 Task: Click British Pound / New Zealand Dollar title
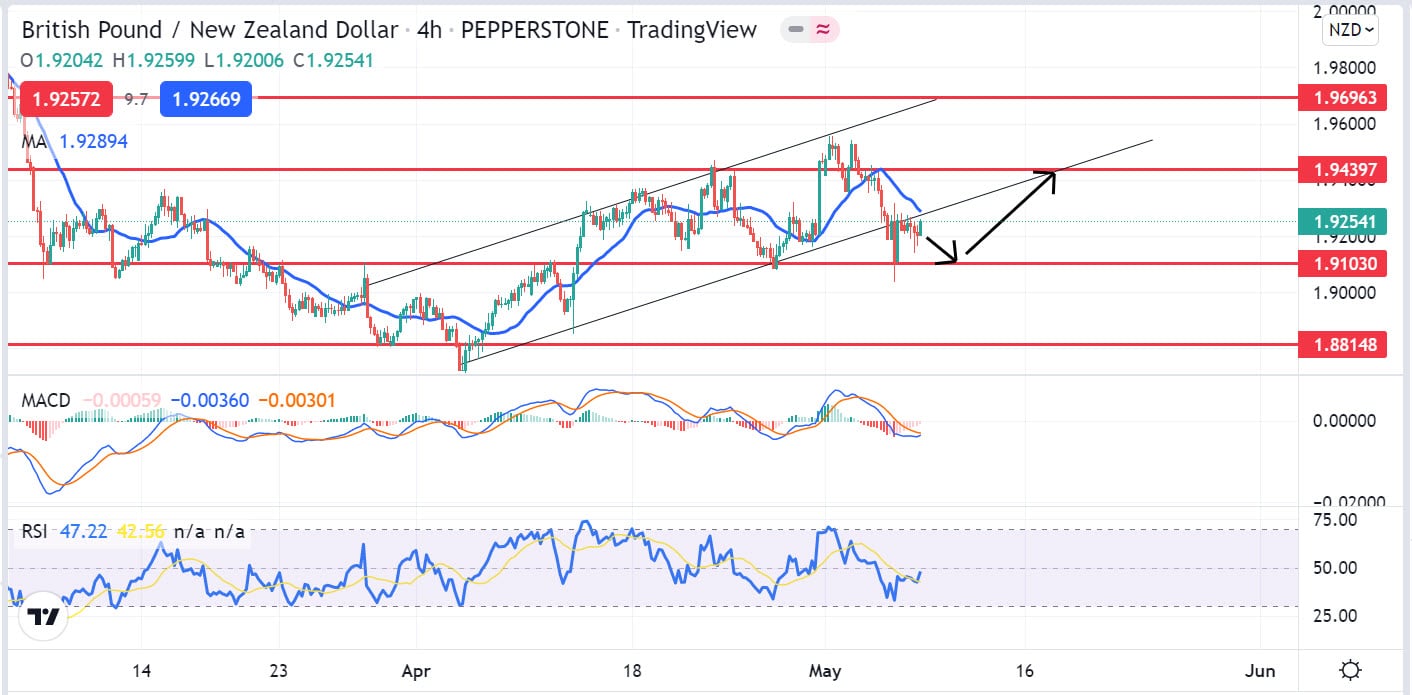(x=210, y=30)
